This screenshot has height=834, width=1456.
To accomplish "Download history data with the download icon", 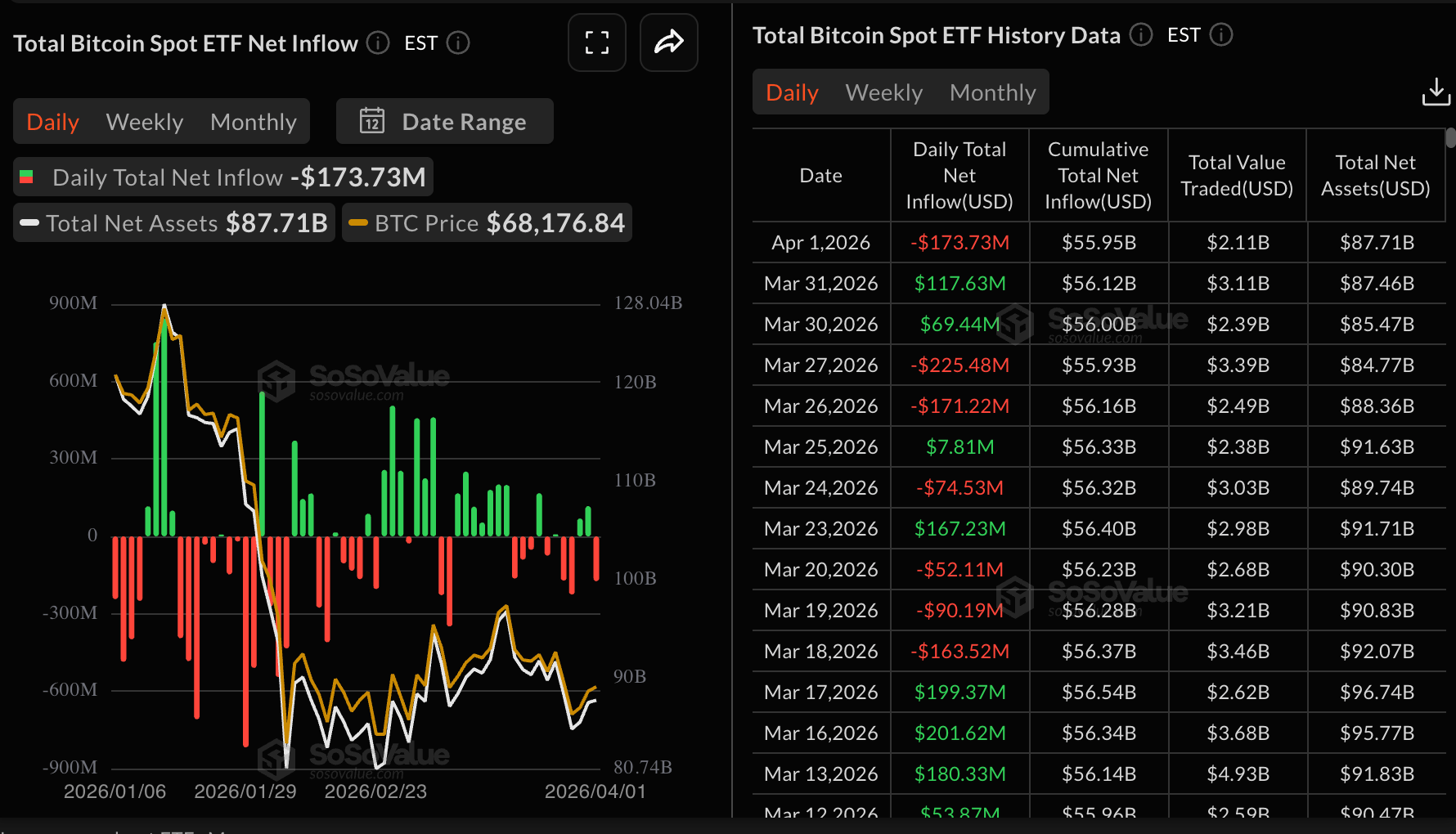I will coord(1436,92).
